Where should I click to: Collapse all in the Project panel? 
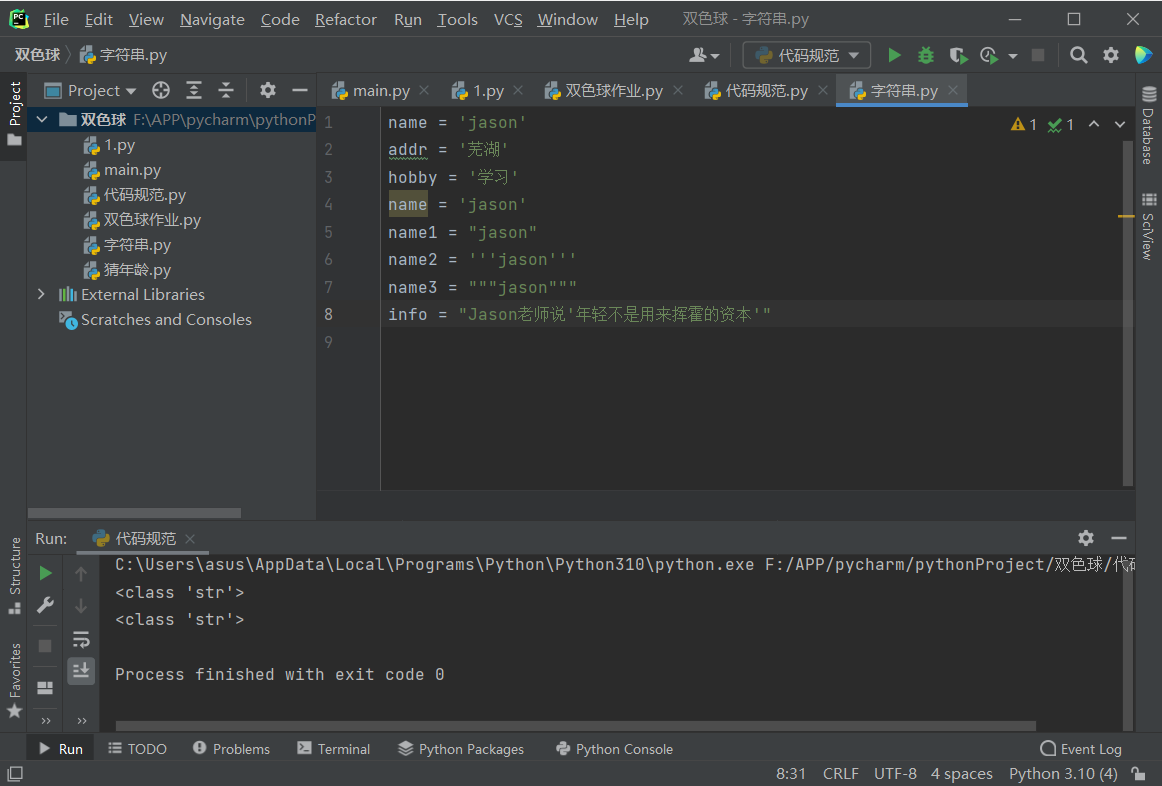(226, 91)
